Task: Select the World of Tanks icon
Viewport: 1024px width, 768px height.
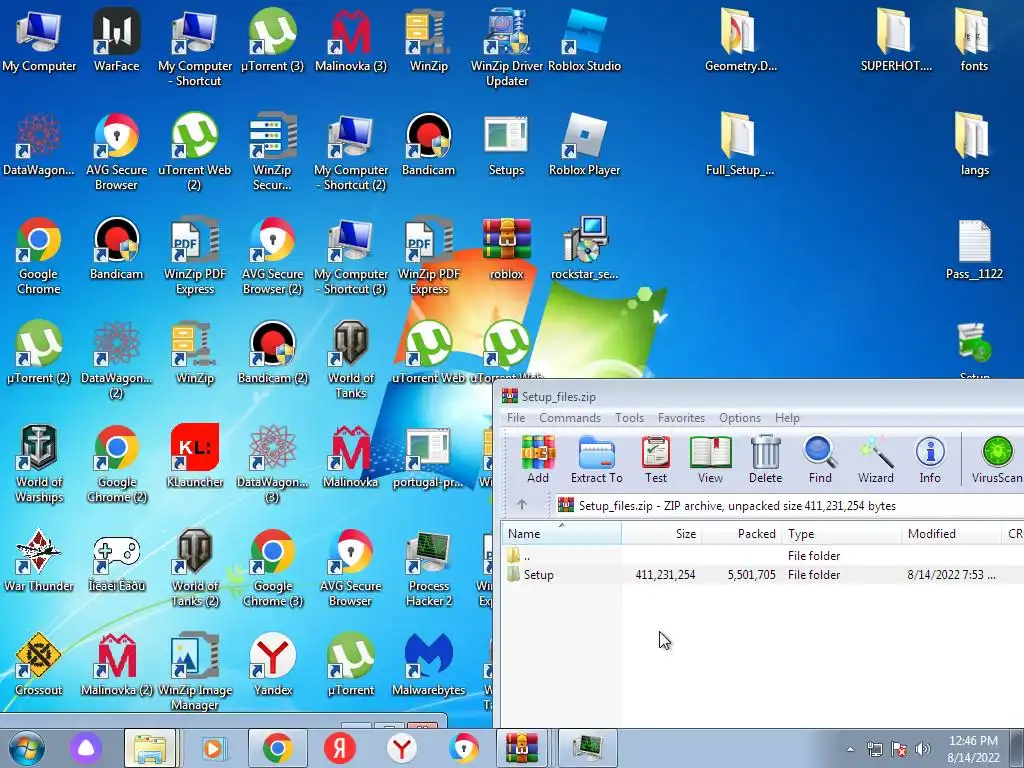Action: click(x=351, y=360)
